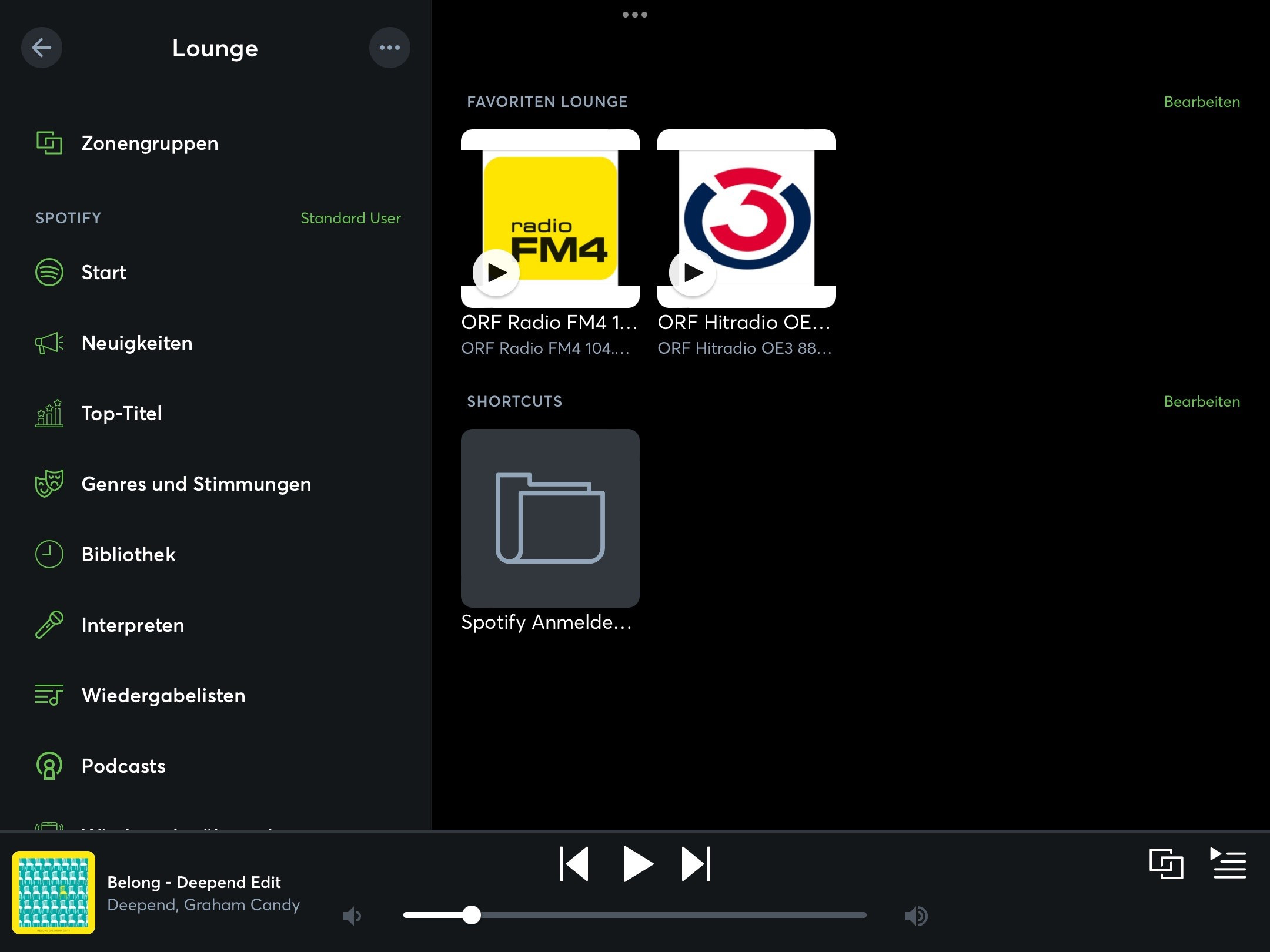Open Lounge more options menu

click(389, 48)
